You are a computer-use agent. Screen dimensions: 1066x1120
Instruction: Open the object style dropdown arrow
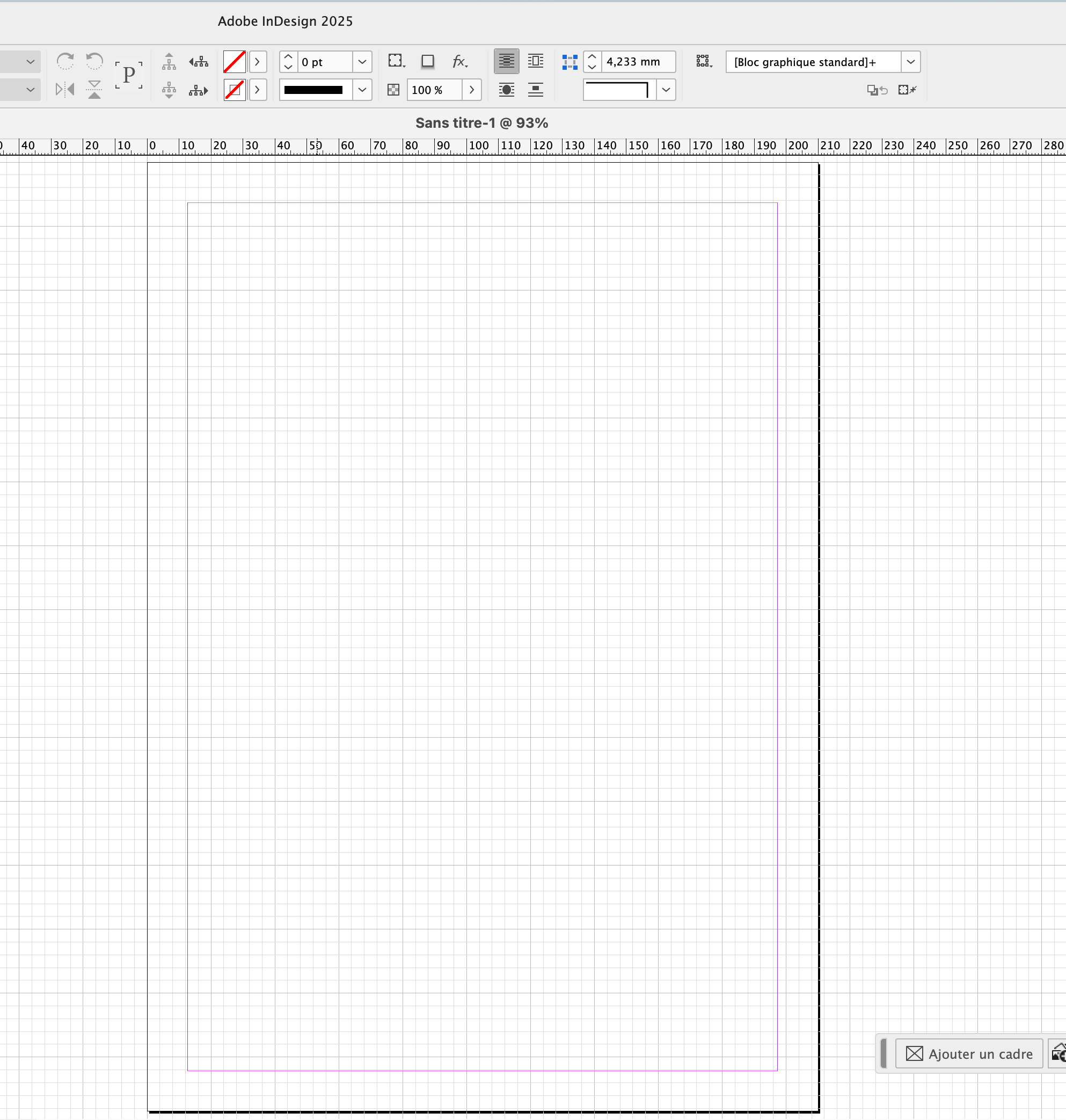[x=910, y=61]
